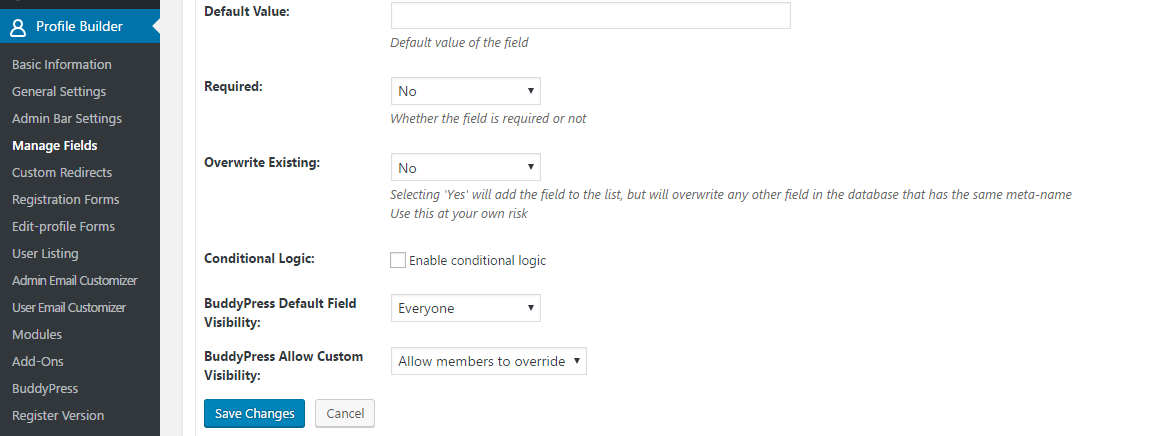Go to User Listing section

pos(45,254)
